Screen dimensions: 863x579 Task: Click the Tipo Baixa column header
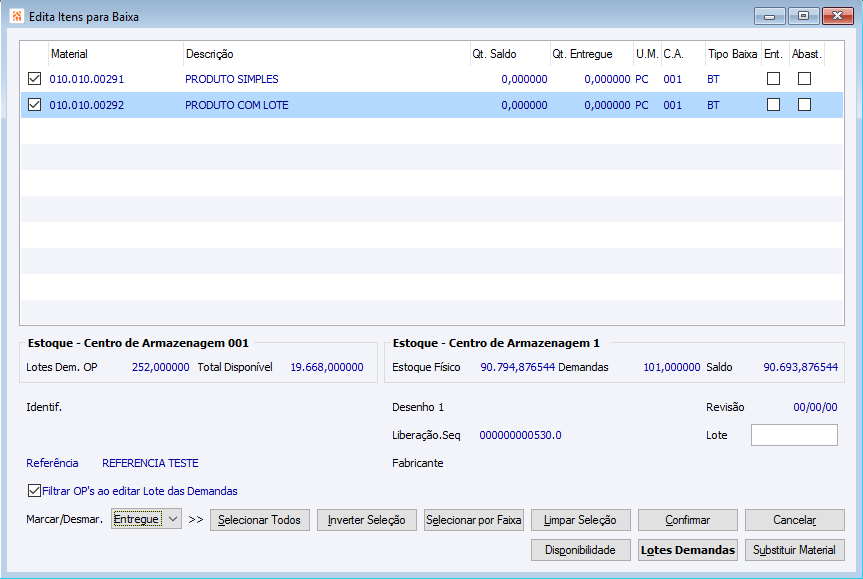point(733,54)
